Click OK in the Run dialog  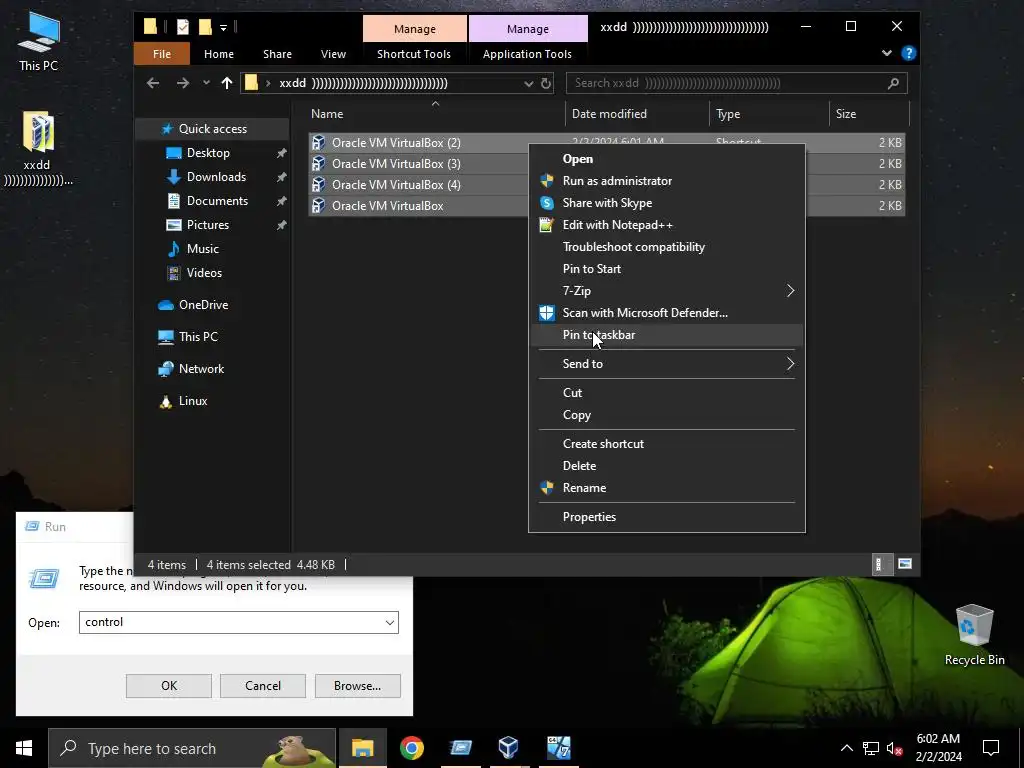(168, 686)
